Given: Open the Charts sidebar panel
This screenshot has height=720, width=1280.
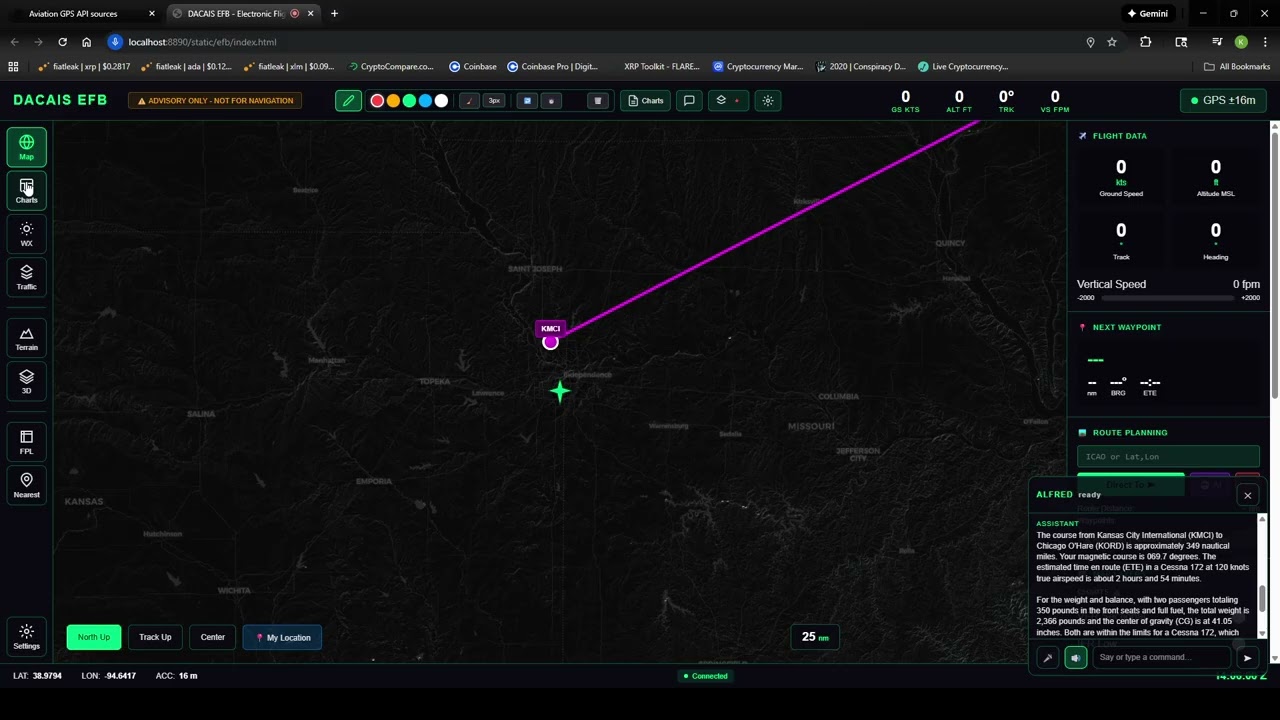Looking at the screenshot, I should point(26,190).
